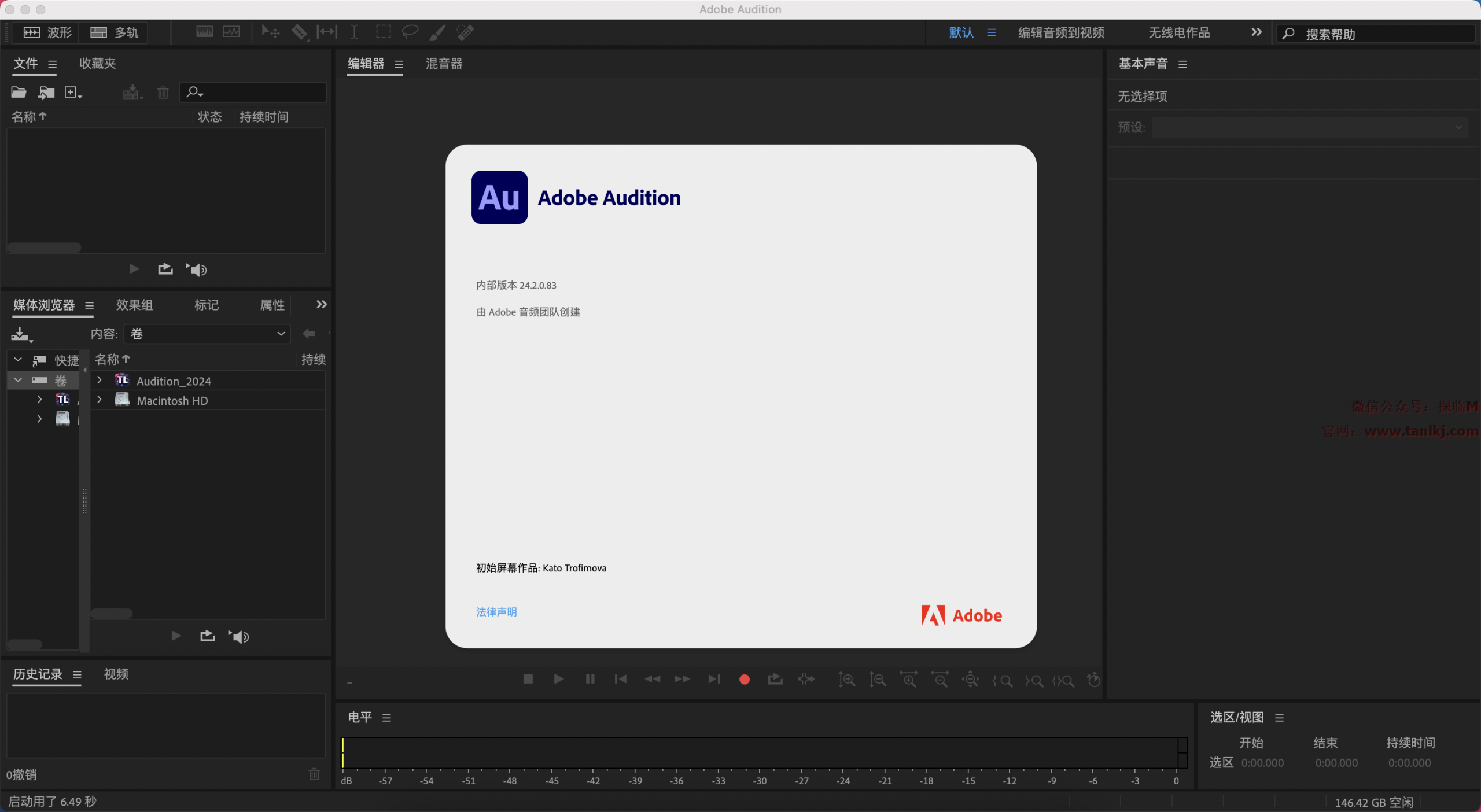Move playhead to previous marker
The image size is (1481, 812).
pos(620,679)
